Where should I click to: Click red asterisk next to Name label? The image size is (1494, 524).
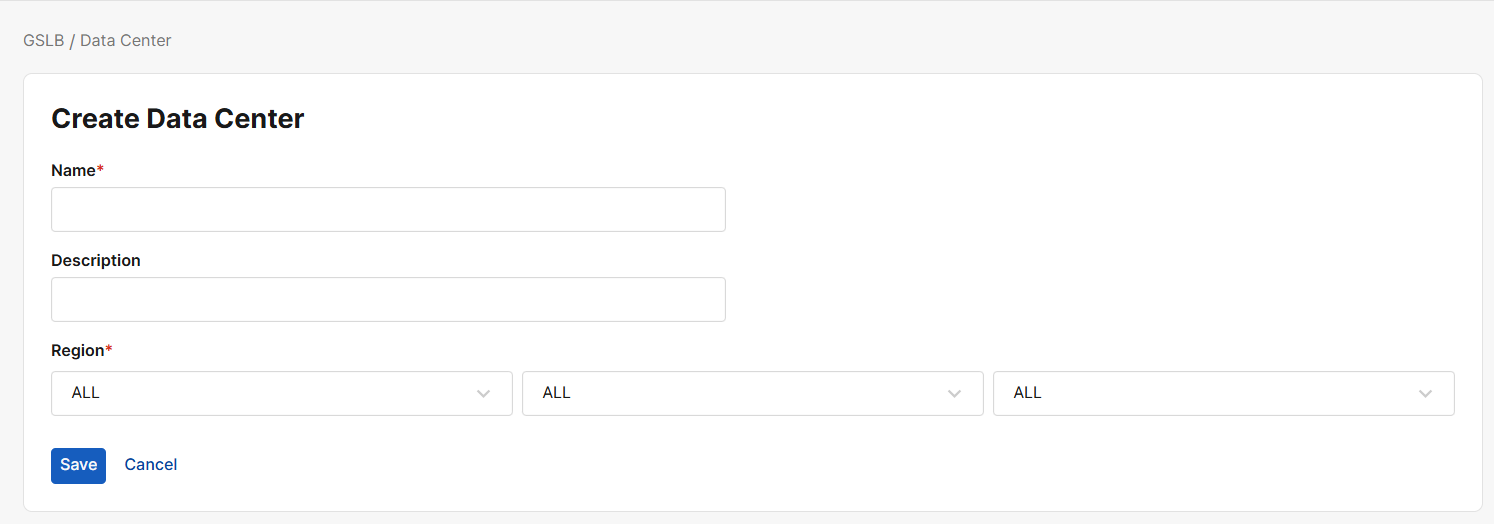100,169
